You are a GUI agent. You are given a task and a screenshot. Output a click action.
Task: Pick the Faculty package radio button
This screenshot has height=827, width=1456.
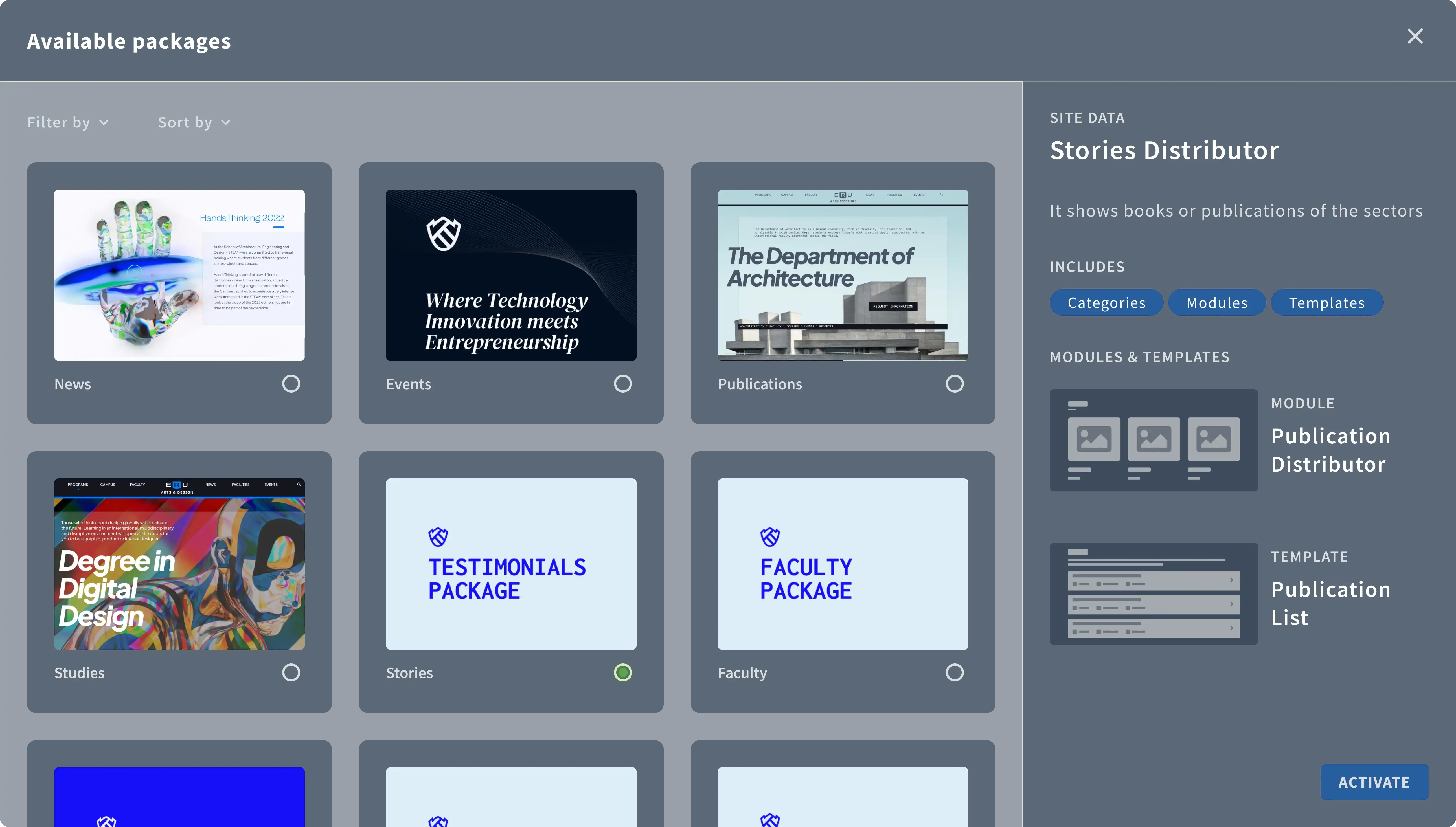click(x=954, y=672)
